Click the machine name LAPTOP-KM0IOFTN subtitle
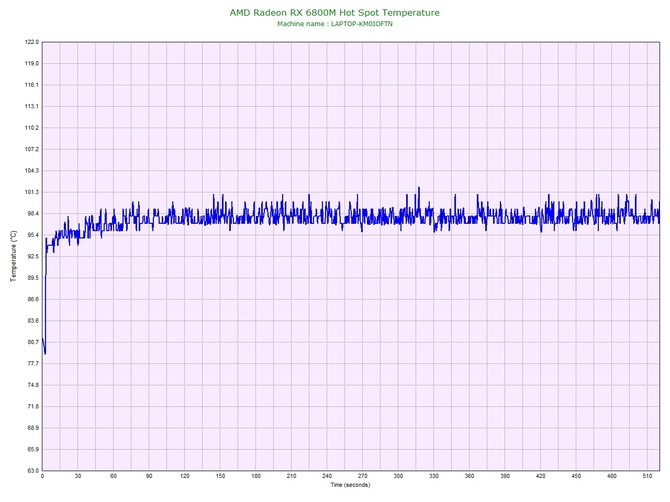Viewport: 670px width, 502px height. [x=335, y=24]
